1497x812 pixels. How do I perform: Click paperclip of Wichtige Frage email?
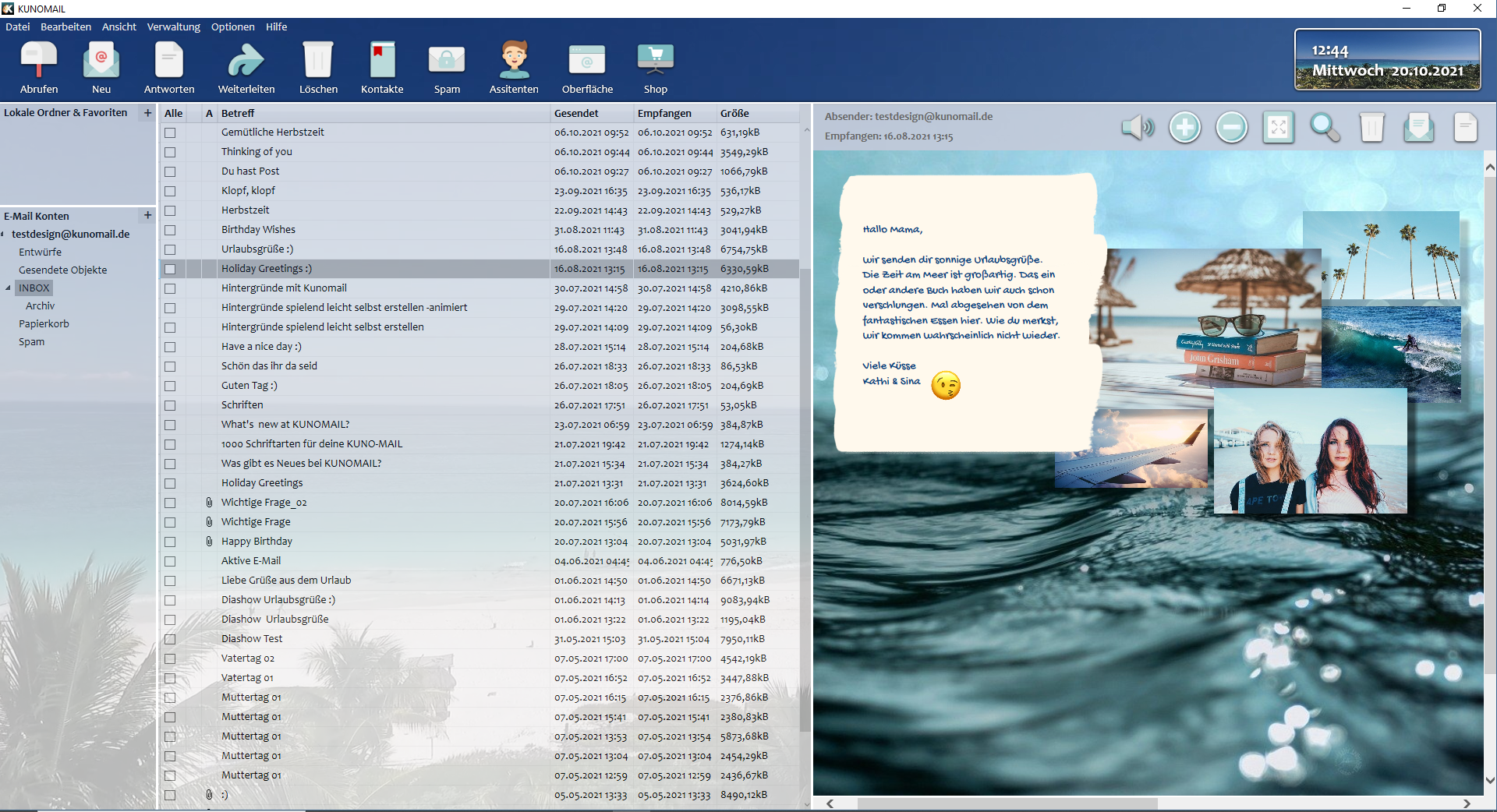pos(209,522)
